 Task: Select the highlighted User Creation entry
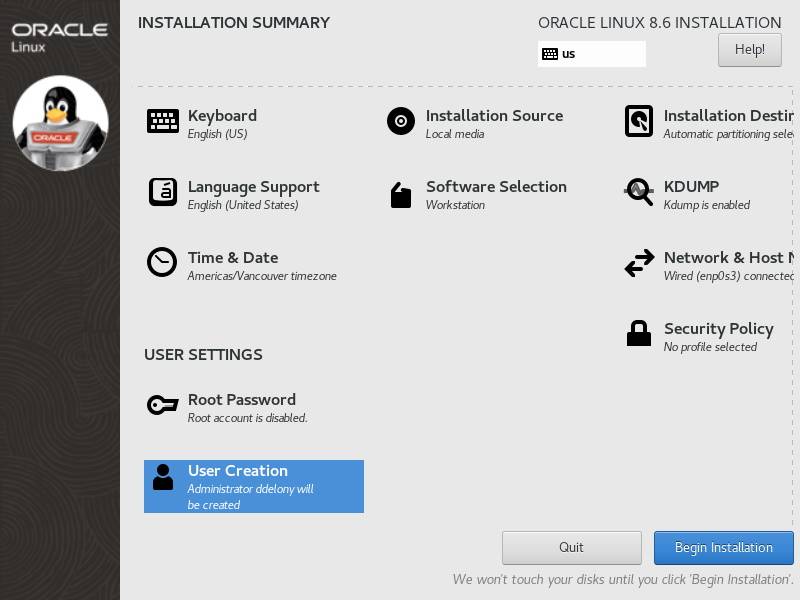coord(254,486)
